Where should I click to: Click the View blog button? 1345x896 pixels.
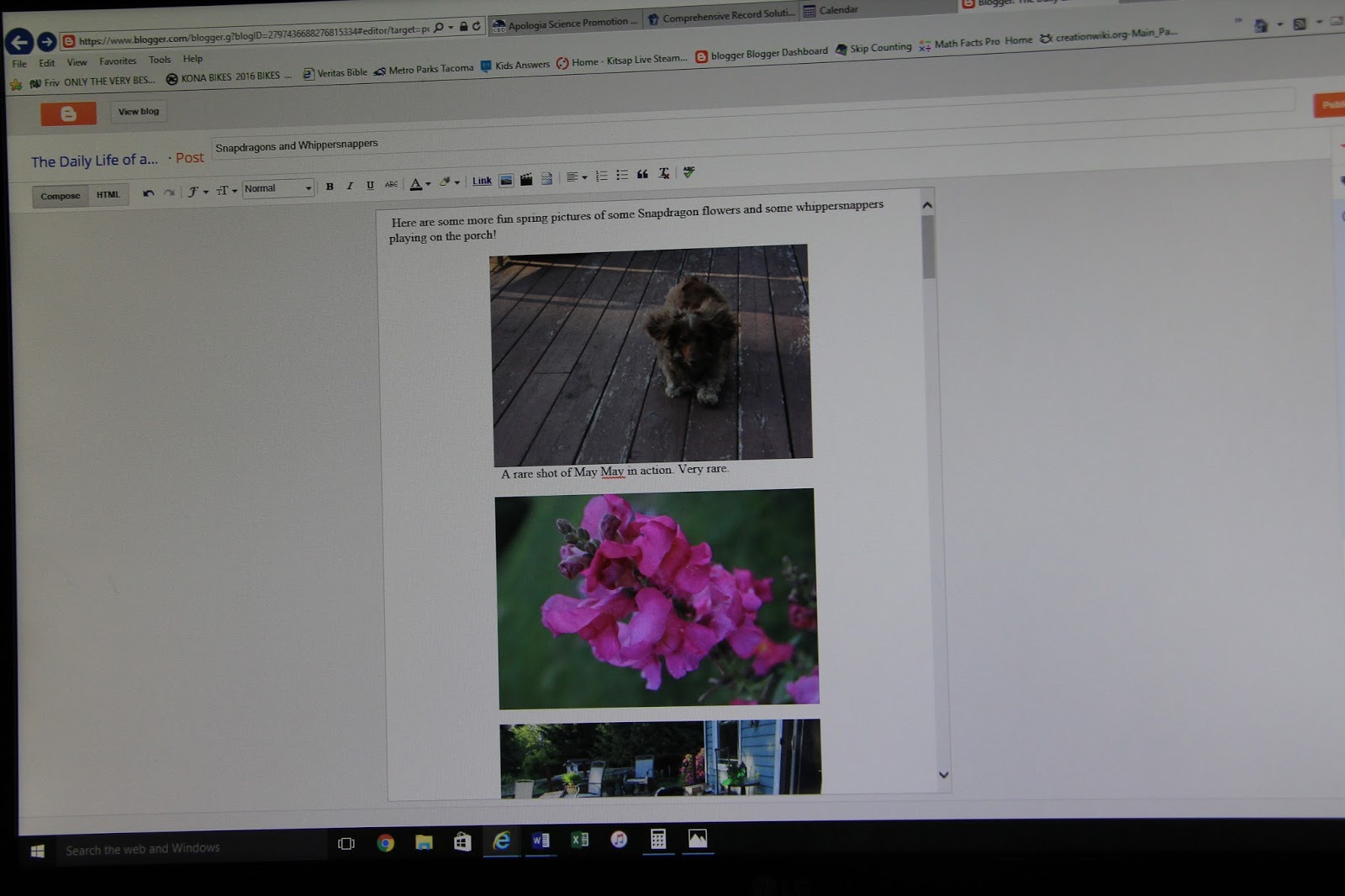coord(139,111)
